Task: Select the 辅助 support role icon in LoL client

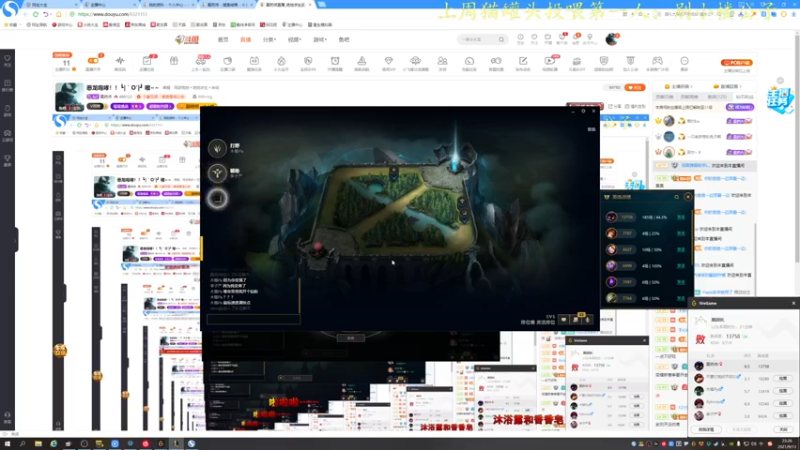Action: pos(217,173)
